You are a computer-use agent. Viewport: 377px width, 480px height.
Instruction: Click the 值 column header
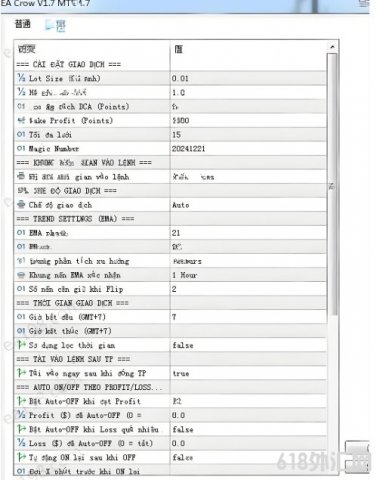[x=179, y=49]
